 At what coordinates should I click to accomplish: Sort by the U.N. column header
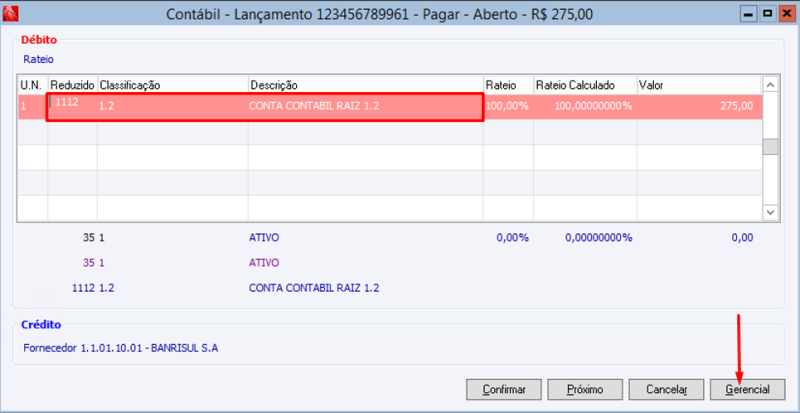coord(33,85)
